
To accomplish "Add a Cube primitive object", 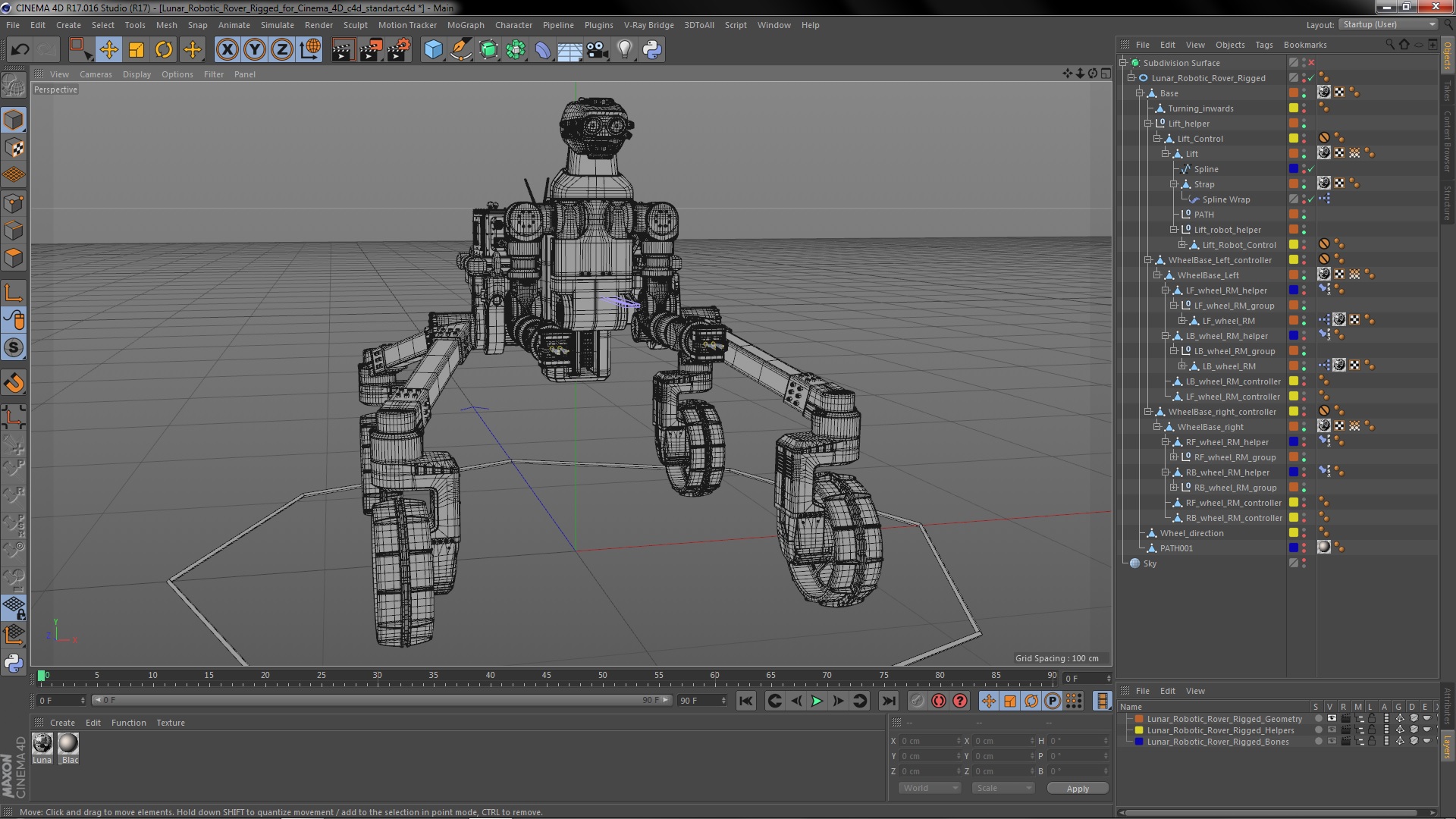I will click(433, 50).
